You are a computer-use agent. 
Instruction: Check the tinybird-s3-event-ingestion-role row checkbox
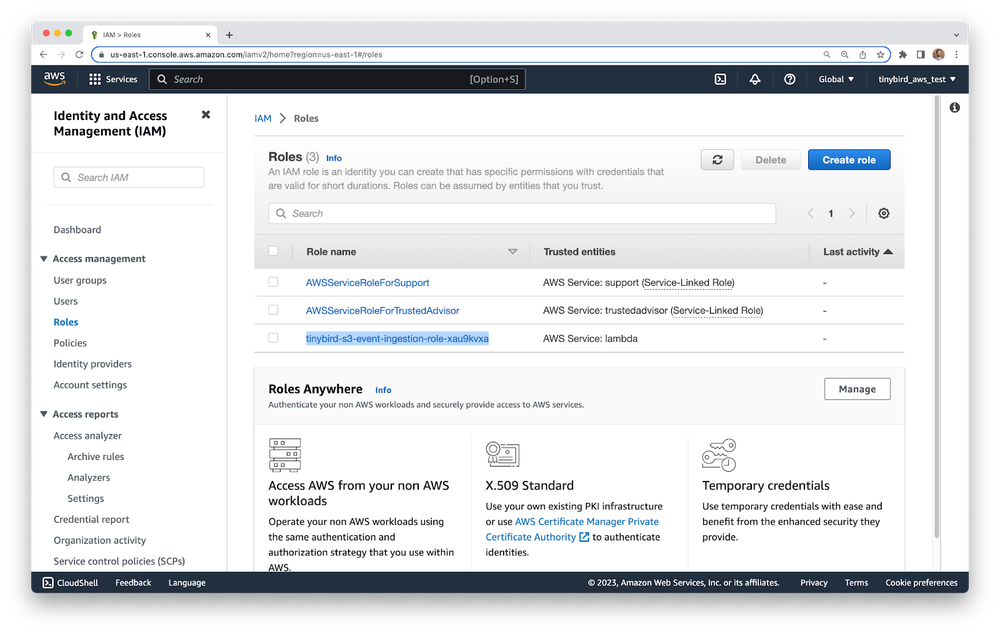[x=274, y=339]
